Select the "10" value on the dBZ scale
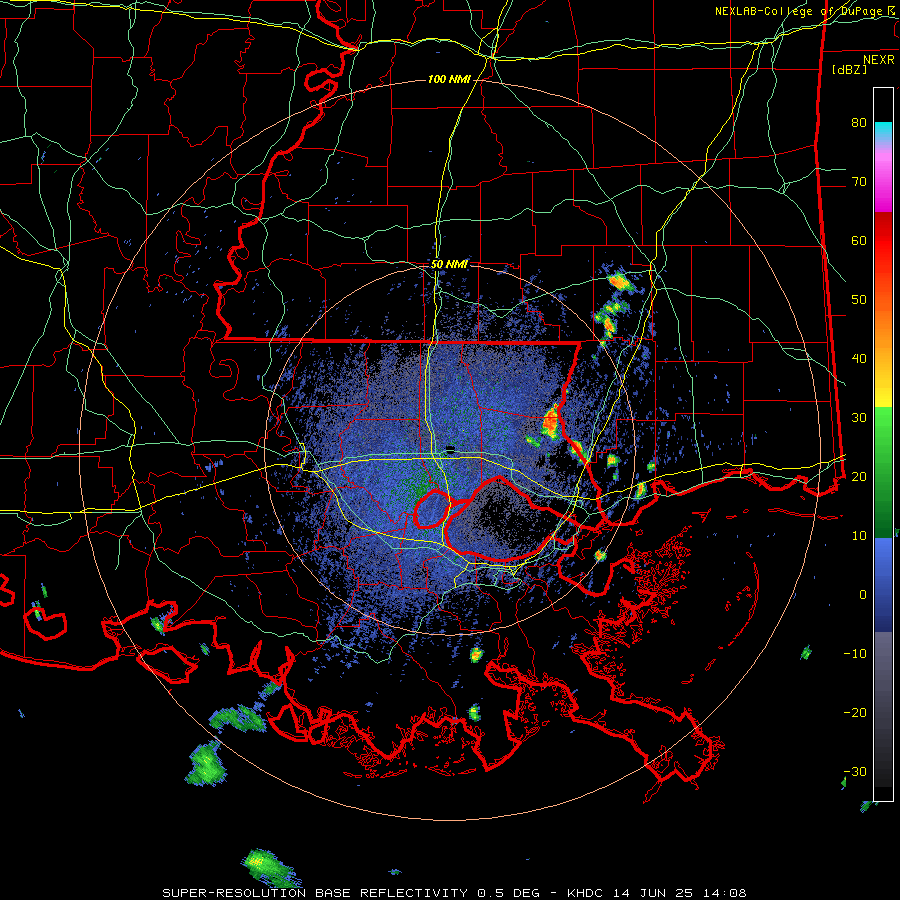This screenshot has height=900, width=900. pos(859,536)
